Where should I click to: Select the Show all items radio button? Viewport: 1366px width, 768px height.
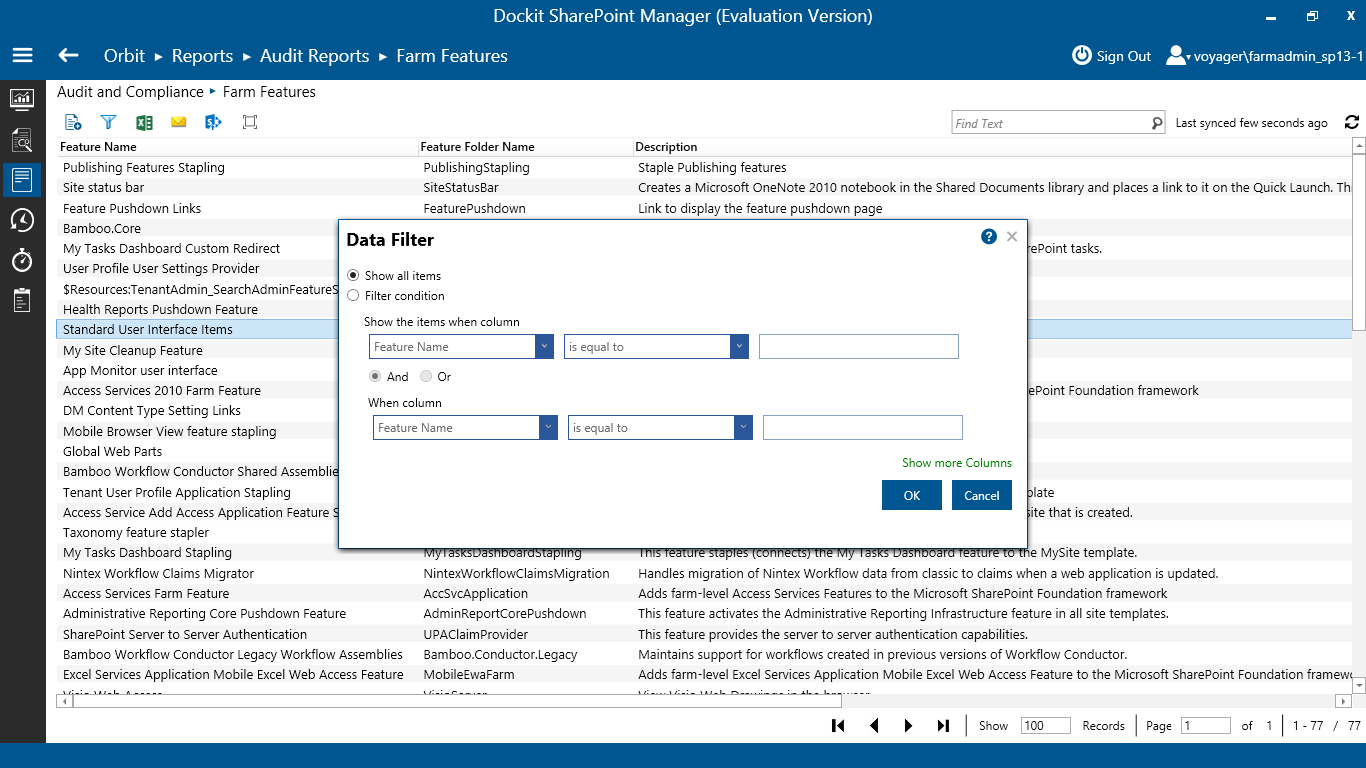pos(353,275)
